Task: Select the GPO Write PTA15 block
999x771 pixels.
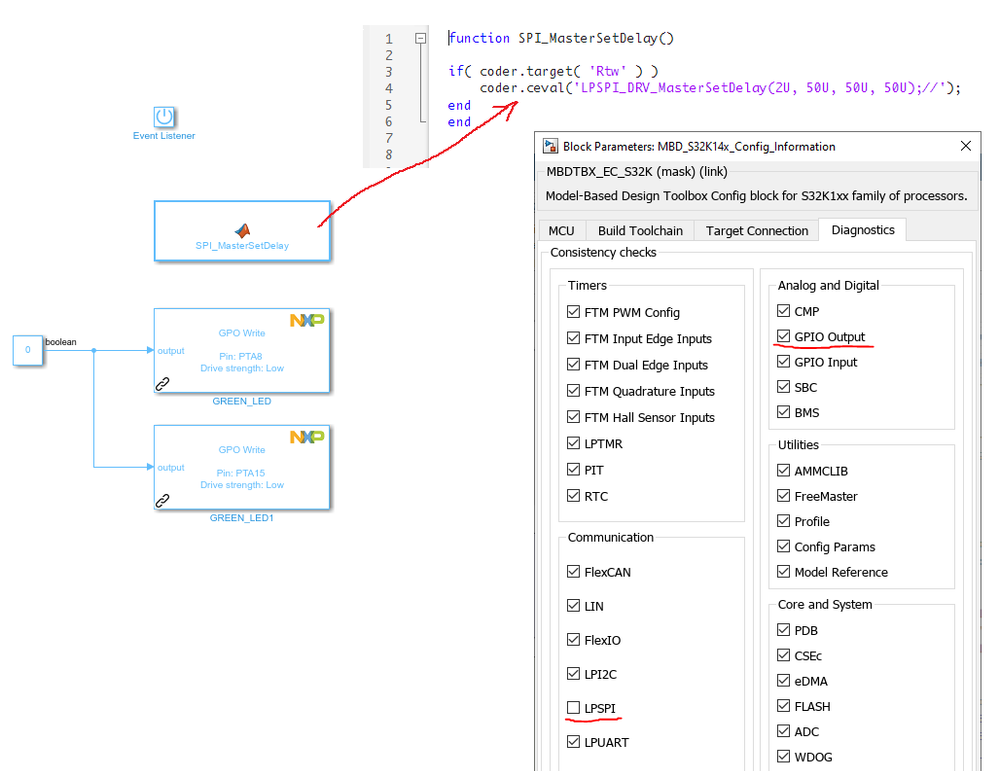Action: pos(242,467)
